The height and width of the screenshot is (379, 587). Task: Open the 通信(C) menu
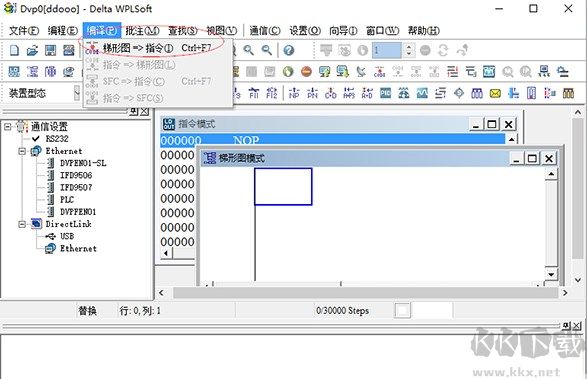tap(265, 30)
